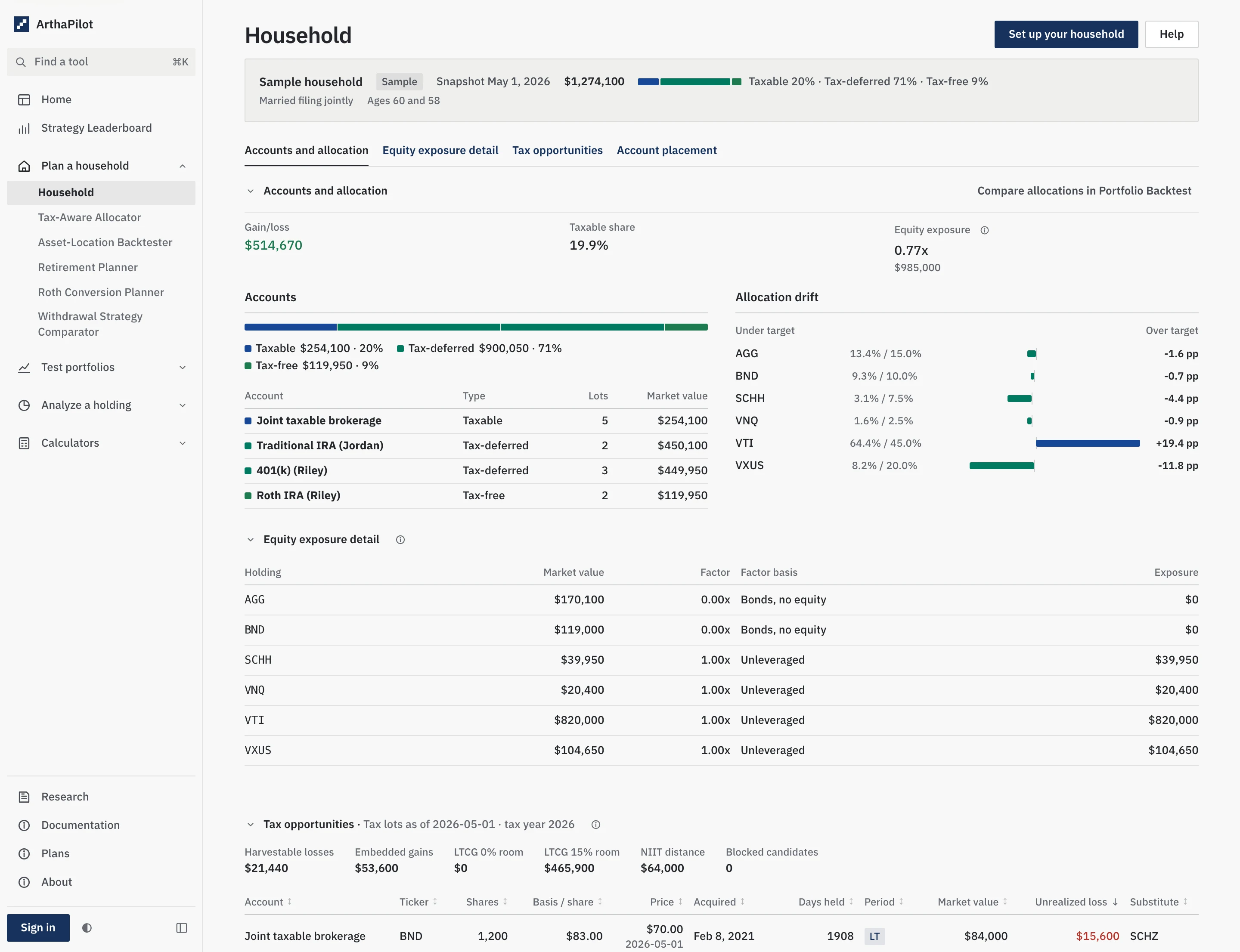Click the Strategy Leaderboard bar-chart icon
Viewport: 1240px width, 952px height.
(24, 129)
